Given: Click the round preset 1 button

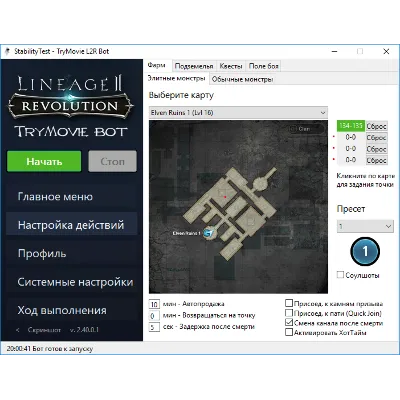Looking at the screenshot, I should 365,251.
